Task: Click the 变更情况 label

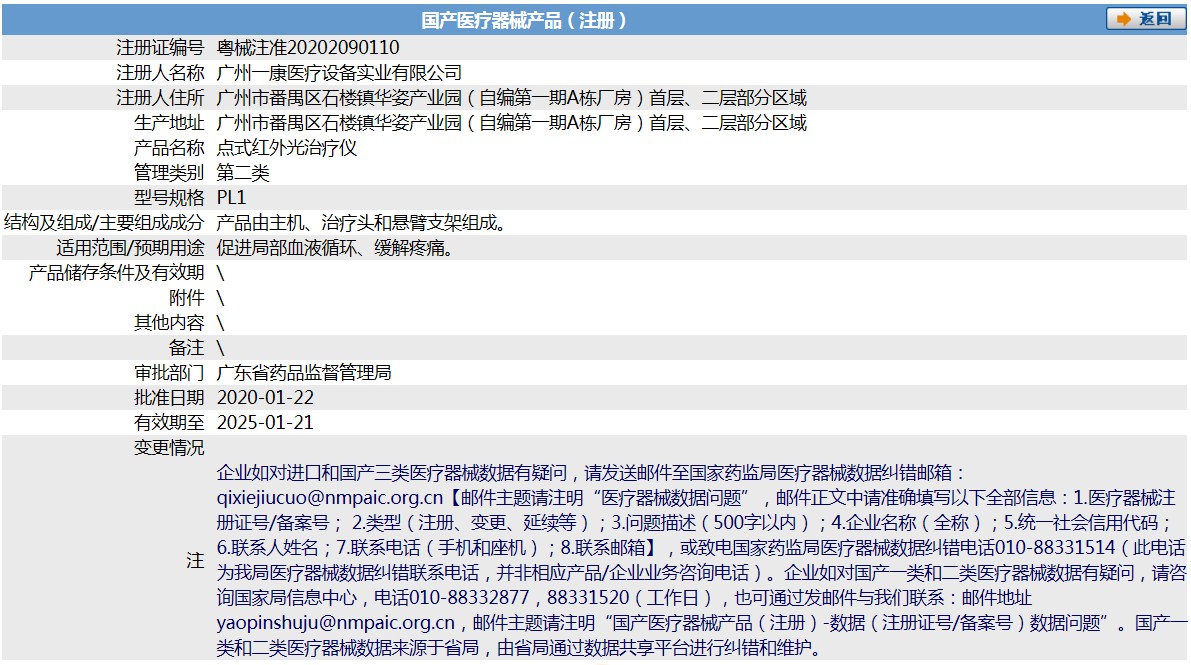Action: (169, 448)
